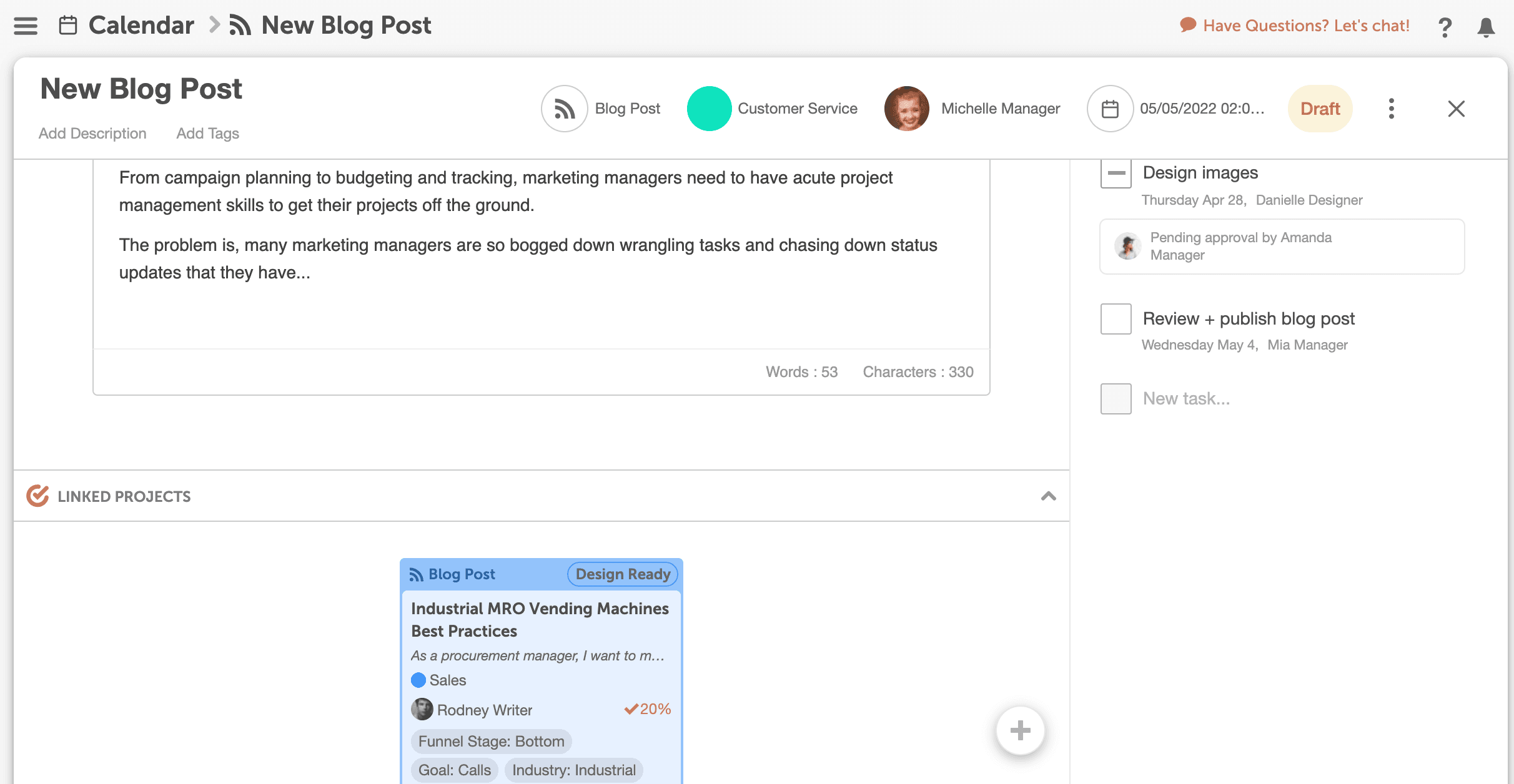Click the Characters : 330 count
The width and height of the screenshot is (1514, 784).
918,372
